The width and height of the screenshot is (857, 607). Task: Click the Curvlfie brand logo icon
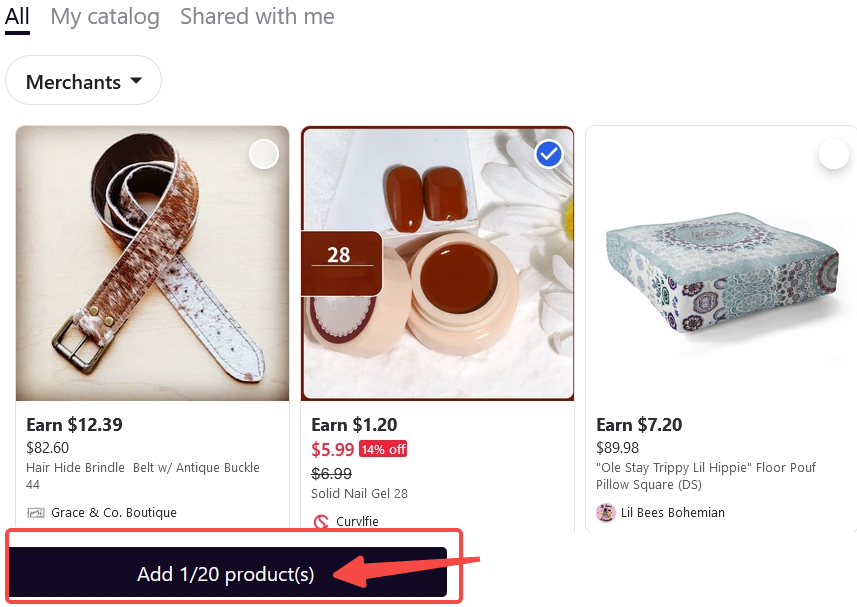tap(320, 521)
